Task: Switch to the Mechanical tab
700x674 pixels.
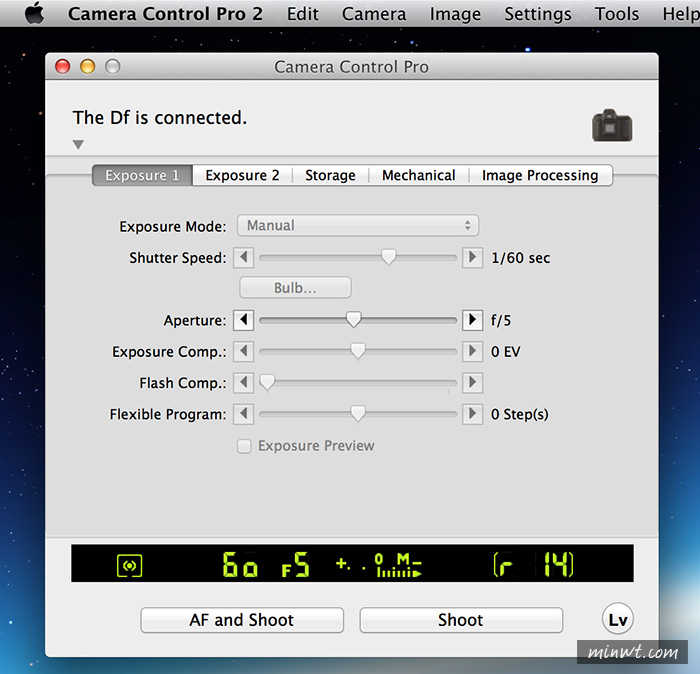Action: [x=419, y=175]
